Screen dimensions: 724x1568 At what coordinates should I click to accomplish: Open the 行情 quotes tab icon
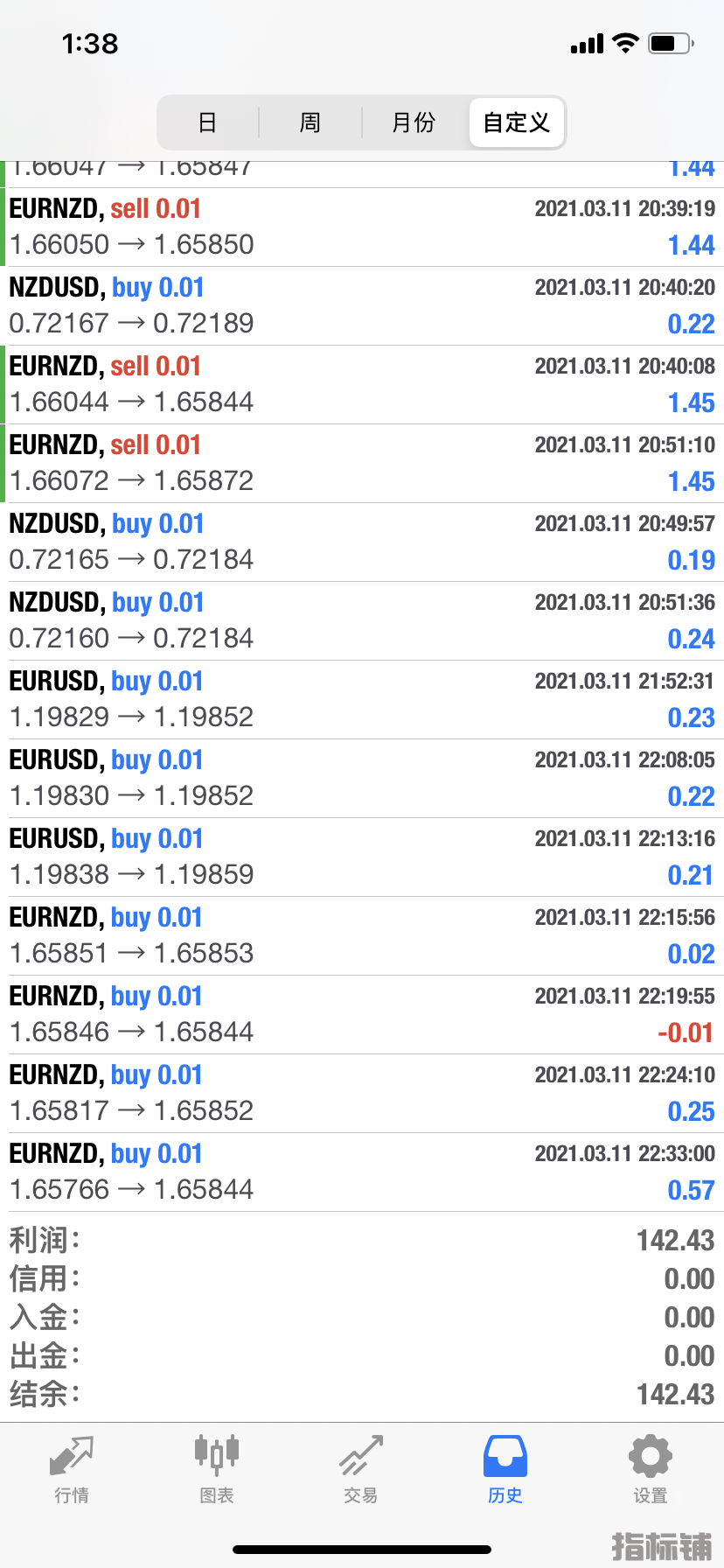pyautogui.click(x=72, y=1457)
